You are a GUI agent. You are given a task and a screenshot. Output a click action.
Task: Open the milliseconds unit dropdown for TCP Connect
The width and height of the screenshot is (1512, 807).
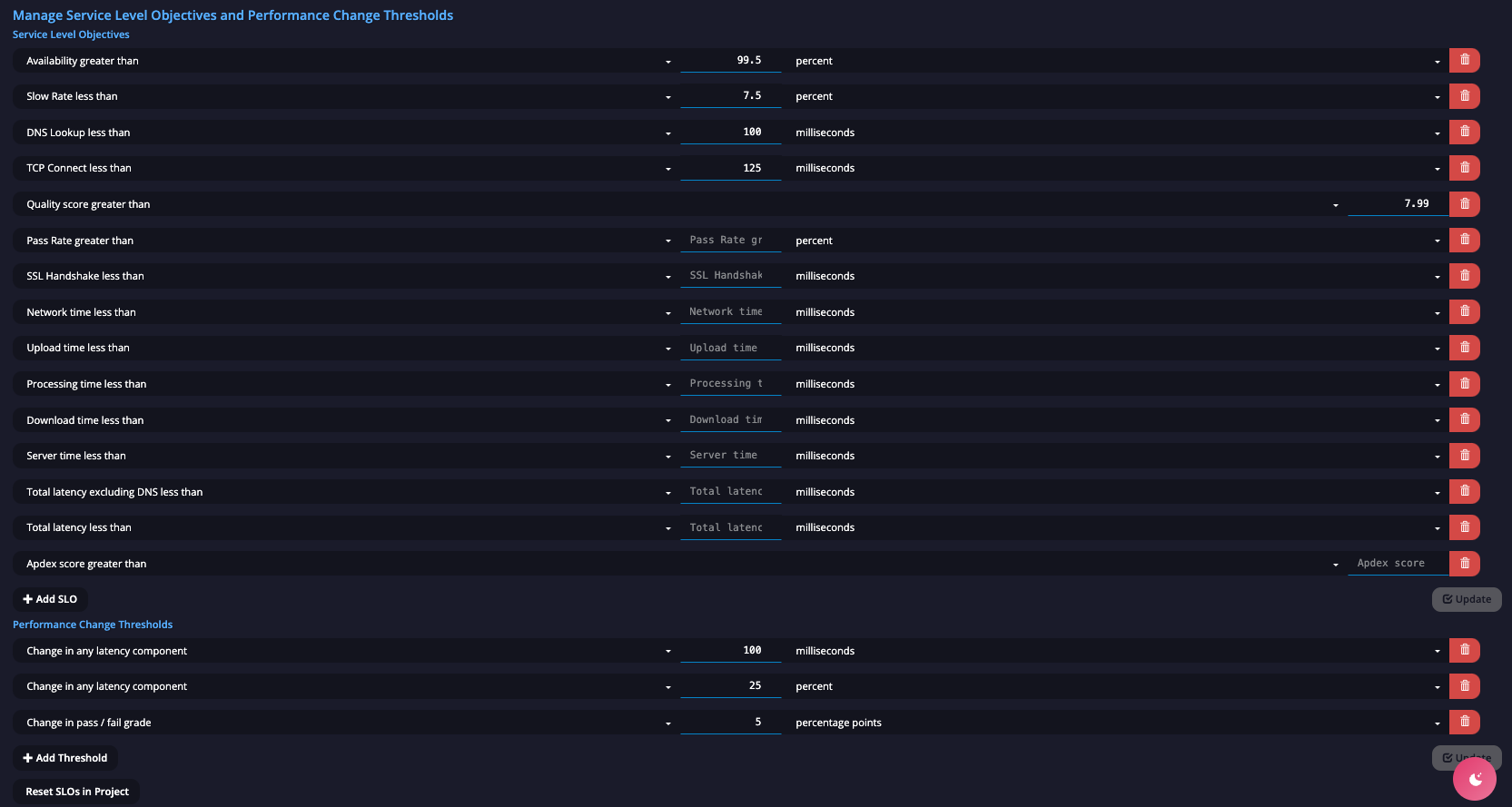pyautogui.click(x=1116, y=168)
